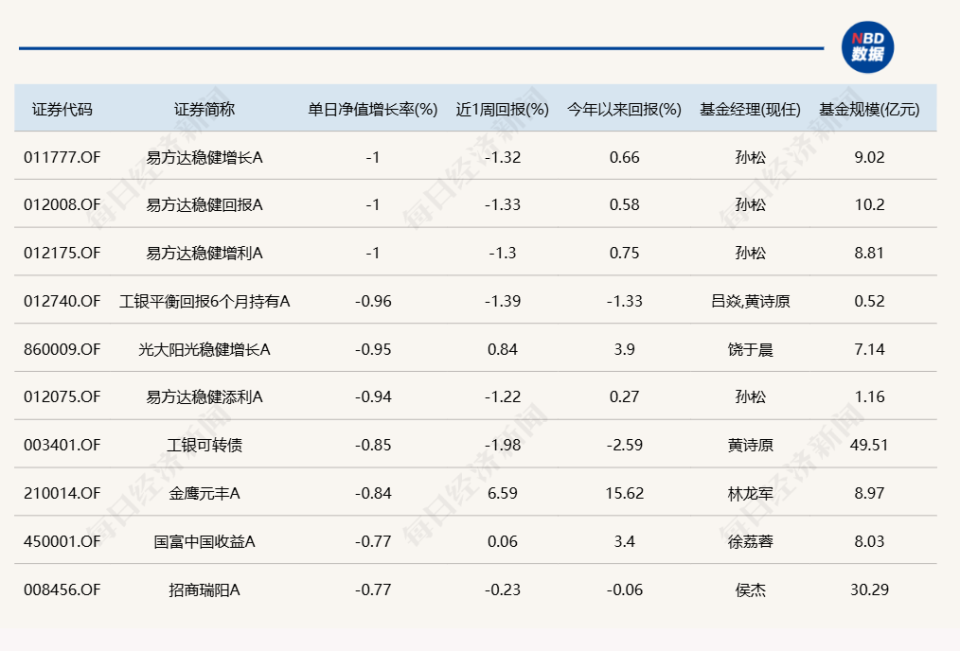Select fund name 金鹰元丰A

click(x=204, y=493)
